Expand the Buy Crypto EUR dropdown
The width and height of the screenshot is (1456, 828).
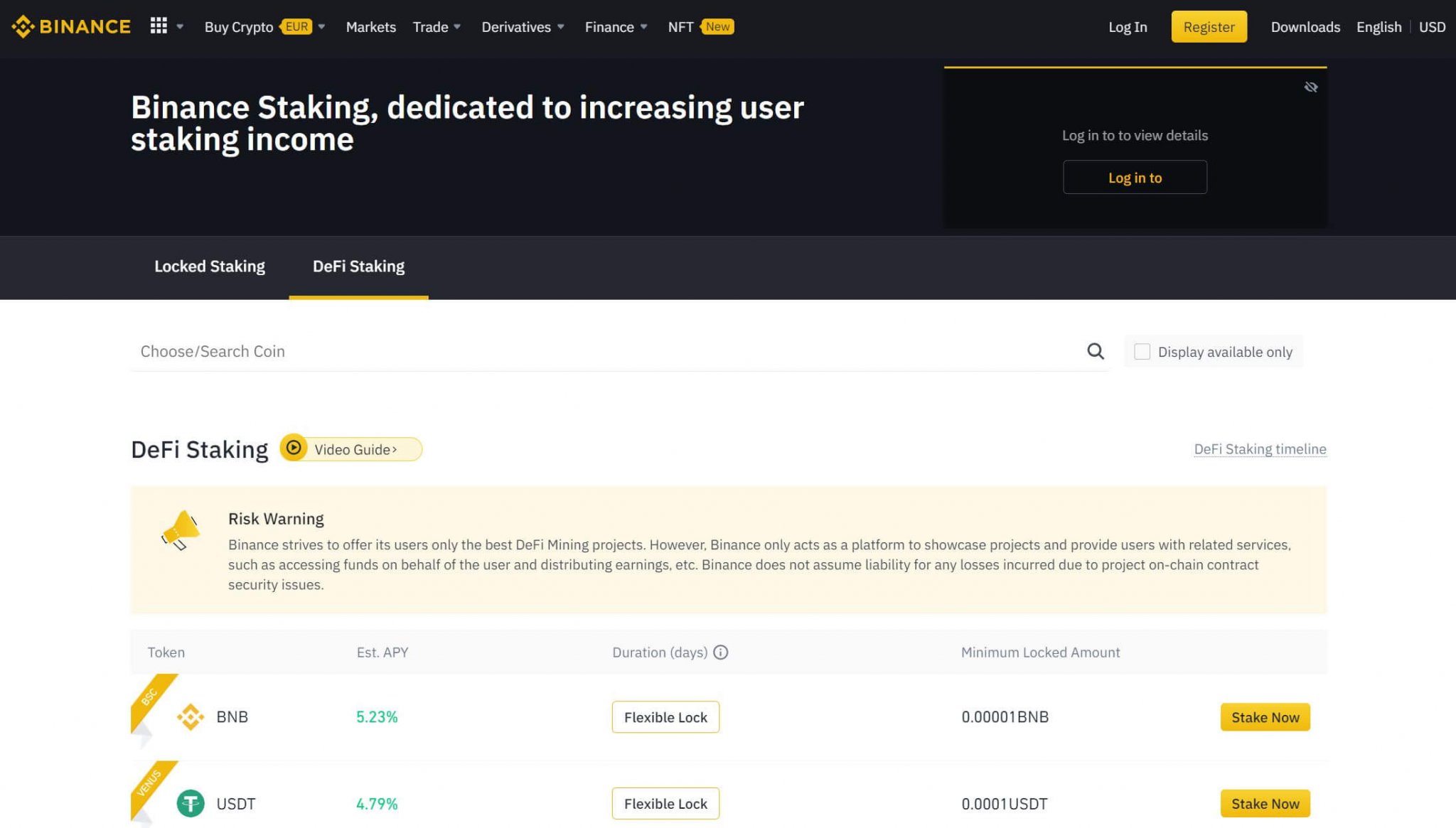tap(263, 26)
